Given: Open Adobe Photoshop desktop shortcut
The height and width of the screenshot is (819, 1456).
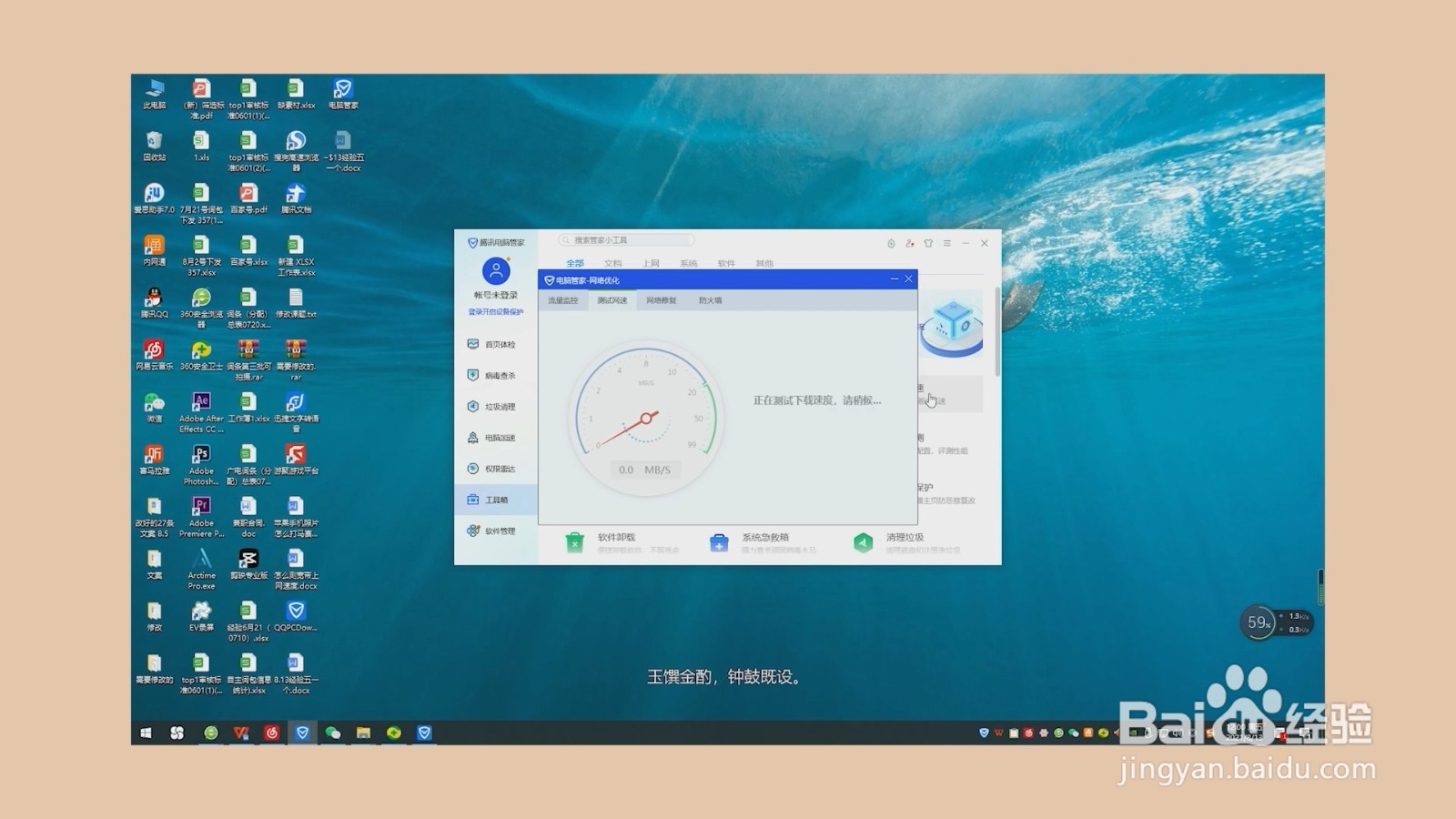Looking at the screenshot, I should (201, 464).
